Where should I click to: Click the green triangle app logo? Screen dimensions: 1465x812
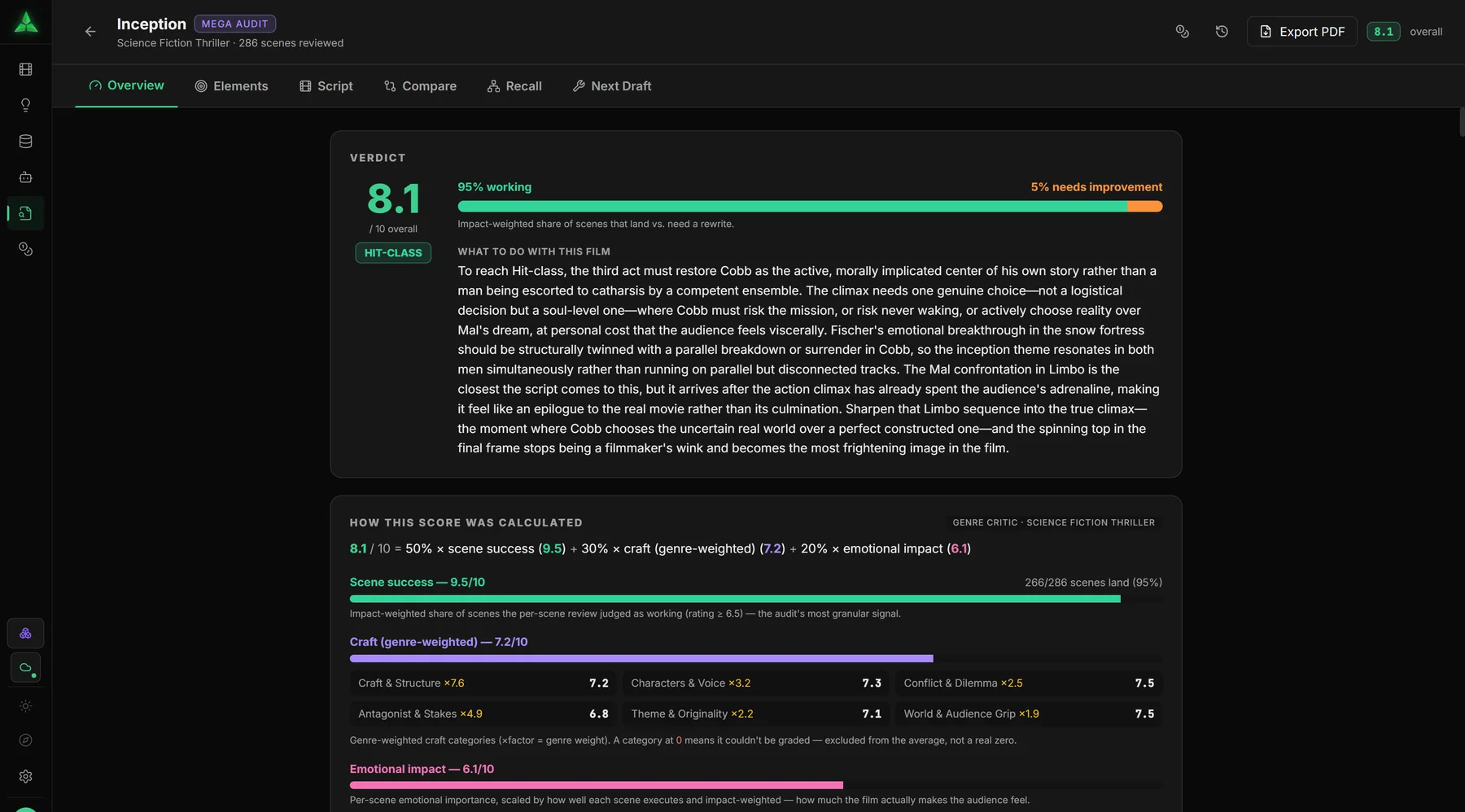[x=26, y=22]
